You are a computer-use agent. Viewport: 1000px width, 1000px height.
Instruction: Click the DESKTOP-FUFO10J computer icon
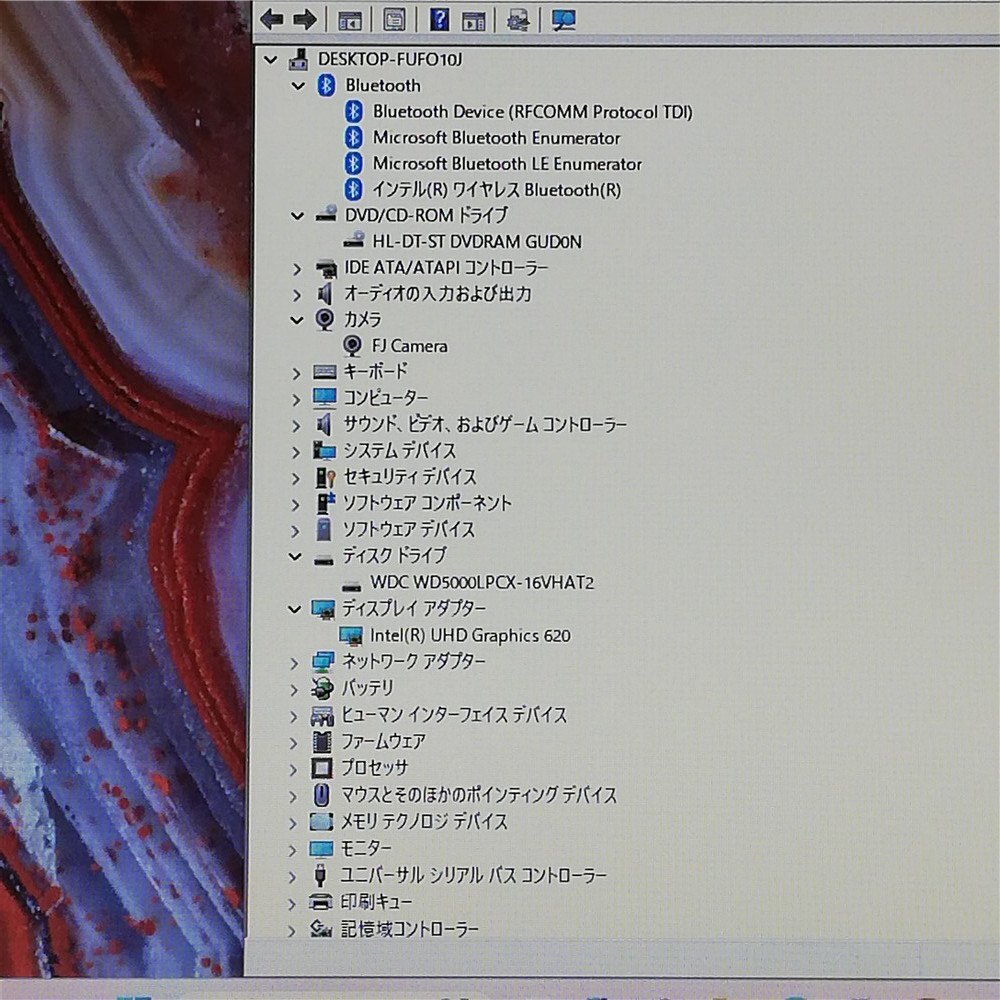(x=298, y=59)
